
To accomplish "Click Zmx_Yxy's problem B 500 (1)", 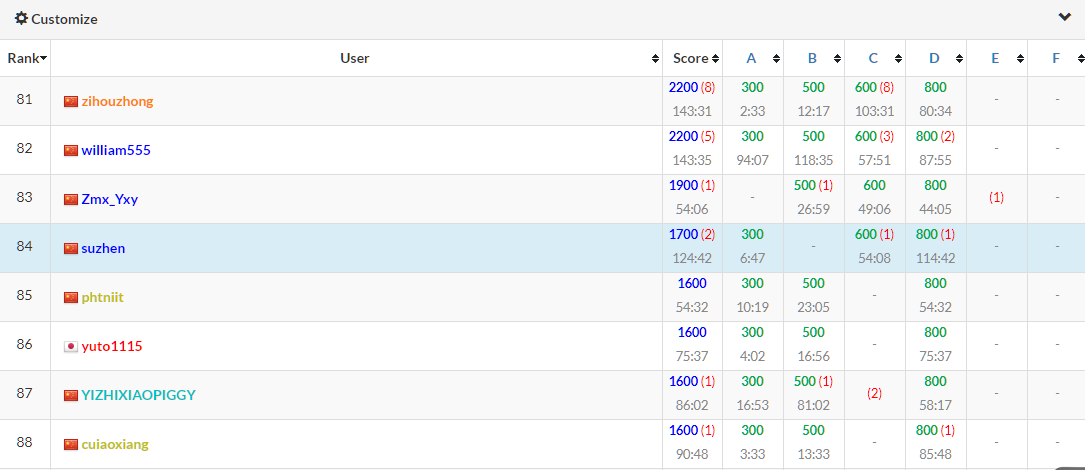I will pos(813,186).
